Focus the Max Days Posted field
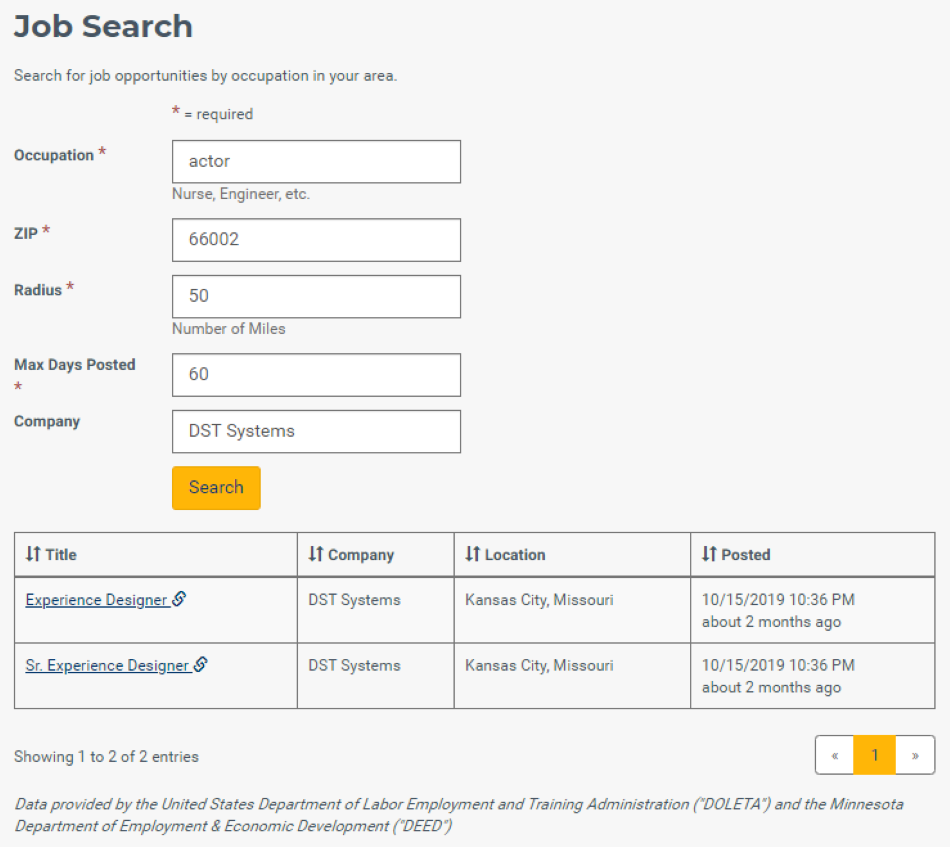Image resolution: width=950 pixels, height=847 pixels. tap(316, 375)
